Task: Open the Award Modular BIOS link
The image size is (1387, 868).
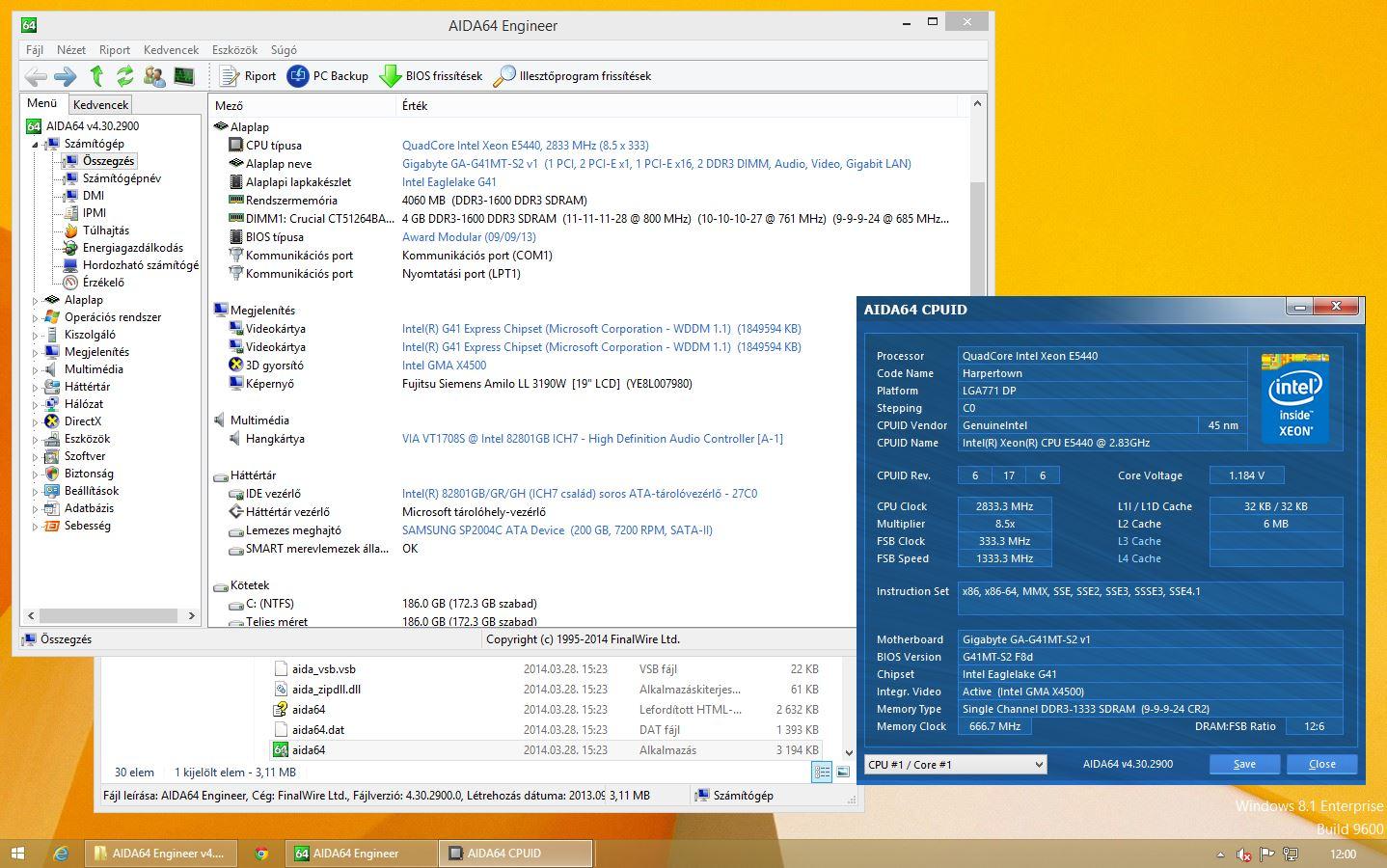Action: [469, 237]
